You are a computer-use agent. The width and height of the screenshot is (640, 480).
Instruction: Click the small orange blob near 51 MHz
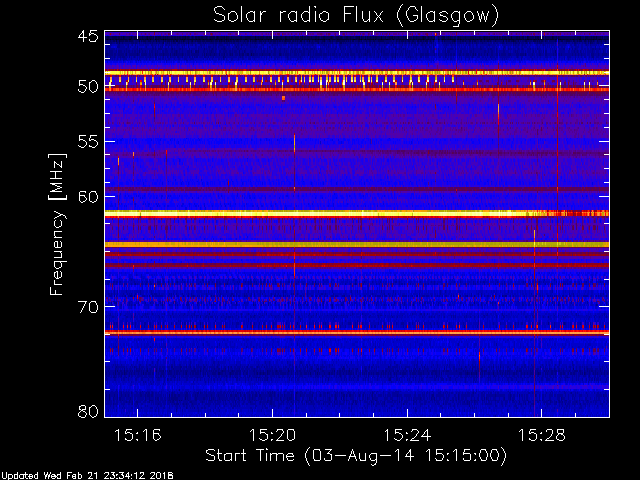[x=283, y=98]
